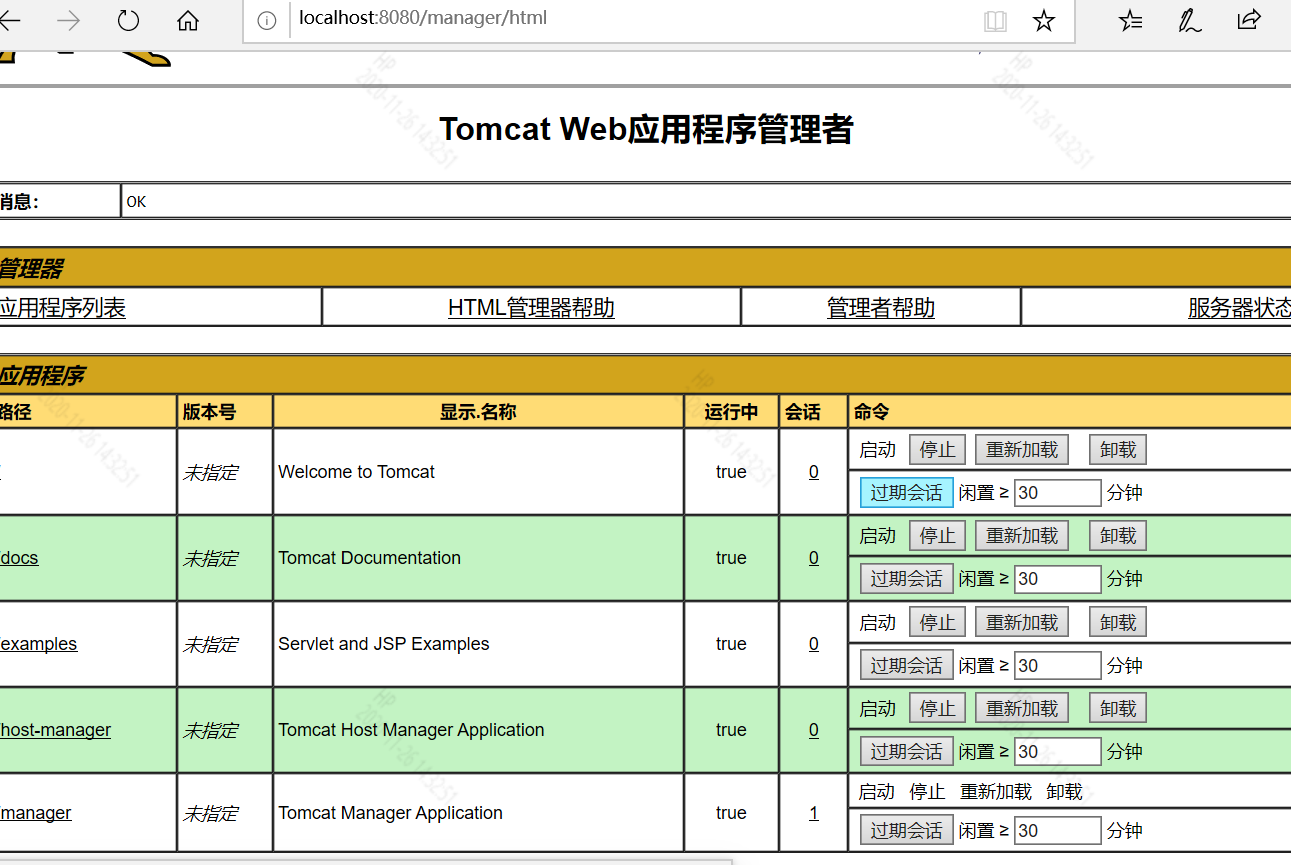1291x865 pixels.
Task: Edit idle minutes for the host-manager row
Action: tap(1058, 751)
